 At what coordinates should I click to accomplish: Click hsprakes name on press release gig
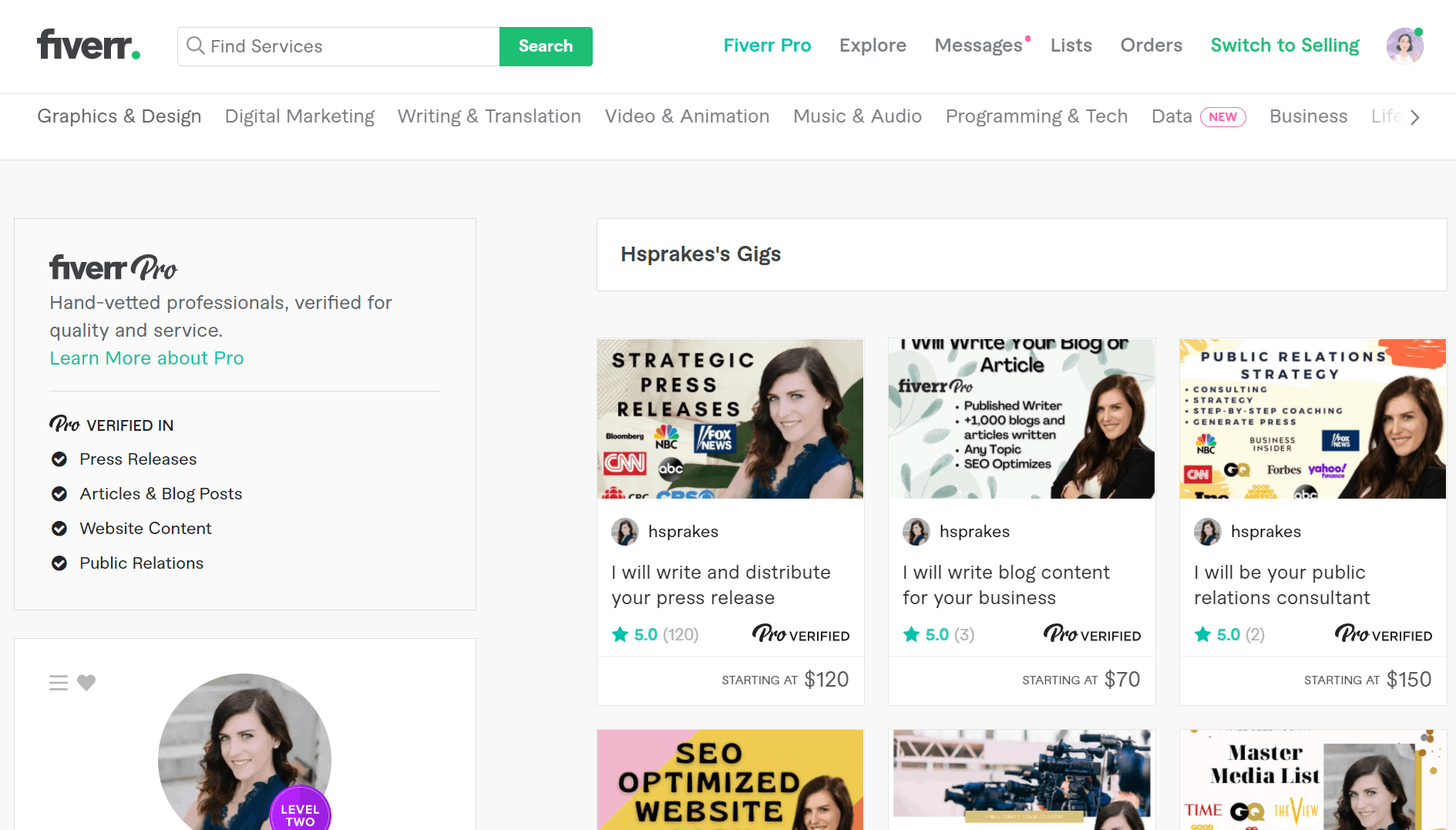[683, 532]
